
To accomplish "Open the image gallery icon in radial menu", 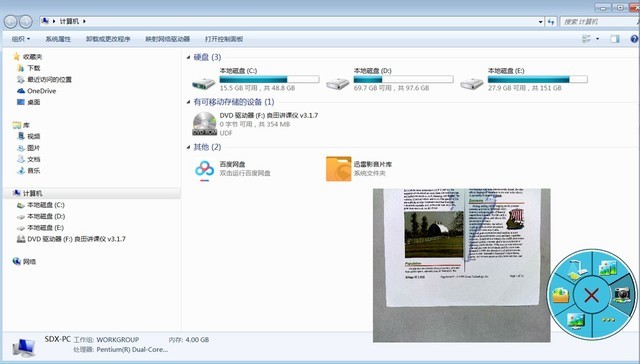I will coord(607,268).
